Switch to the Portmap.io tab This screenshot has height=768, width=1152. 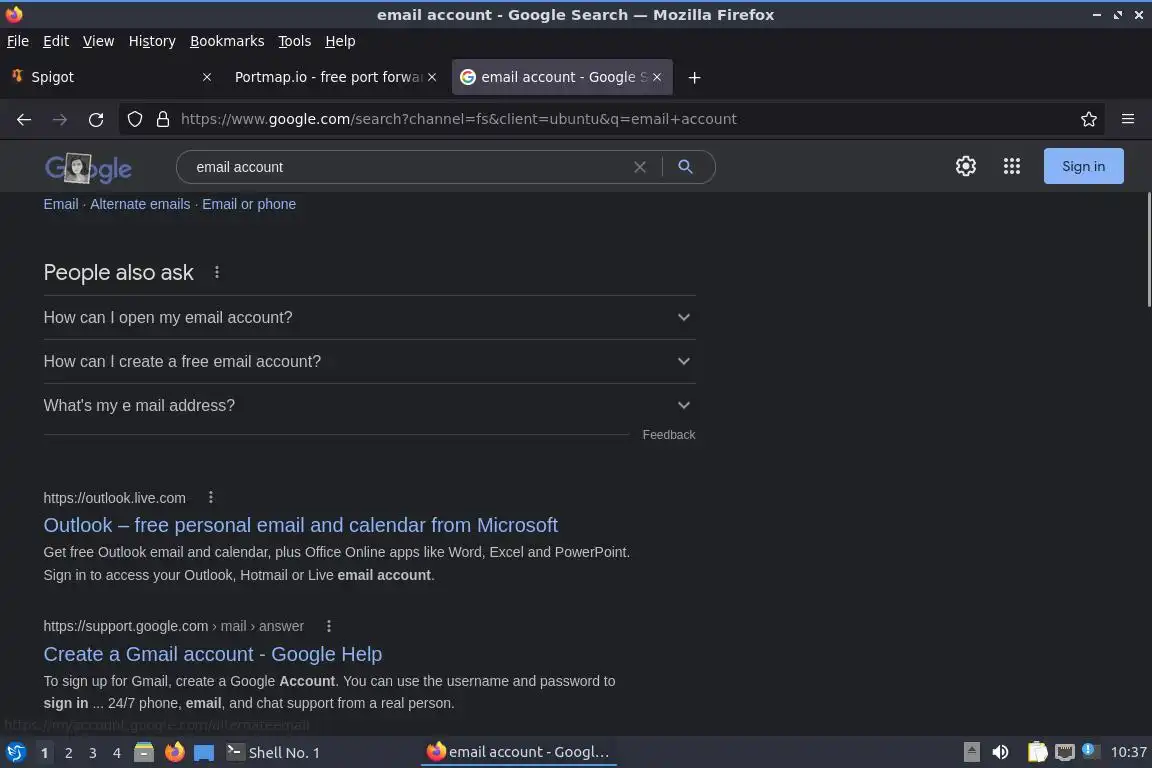pos(334,77)
